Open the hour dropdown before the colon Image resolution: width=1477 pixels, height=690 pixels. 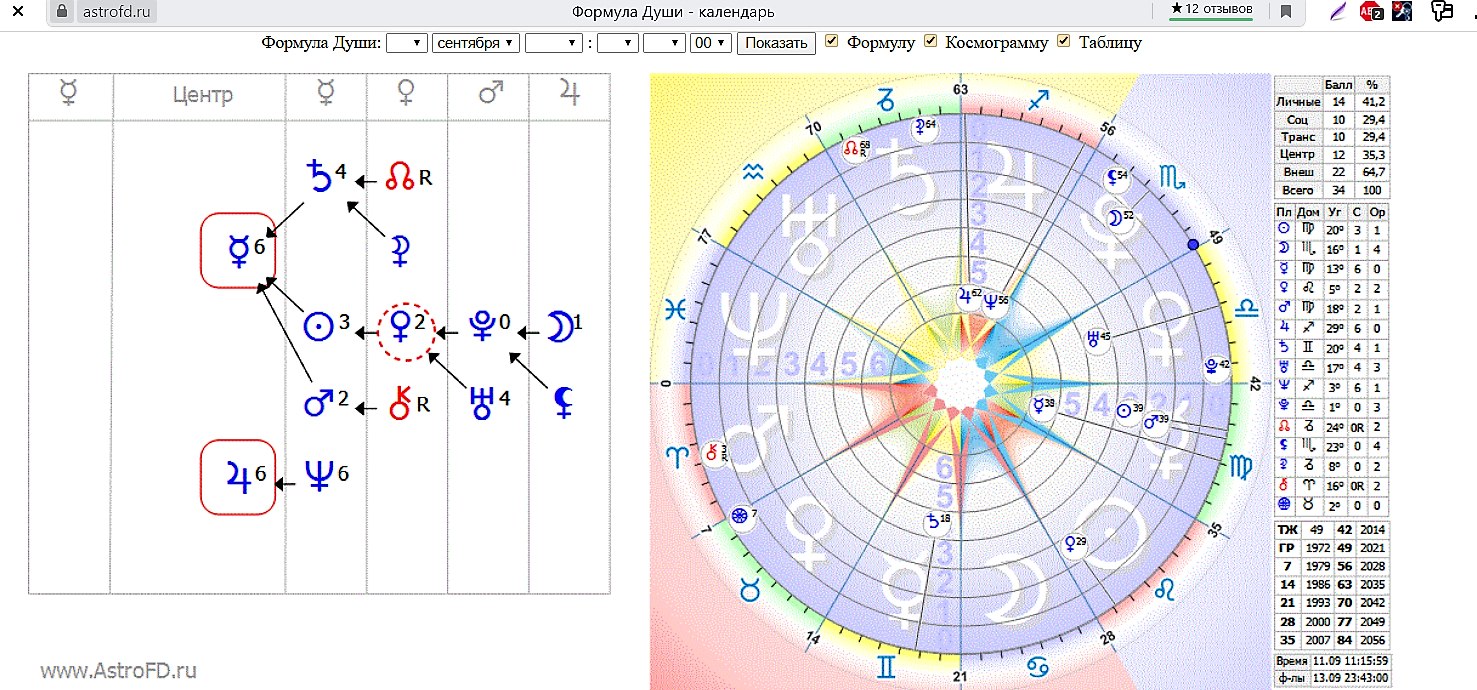point(617,43)
